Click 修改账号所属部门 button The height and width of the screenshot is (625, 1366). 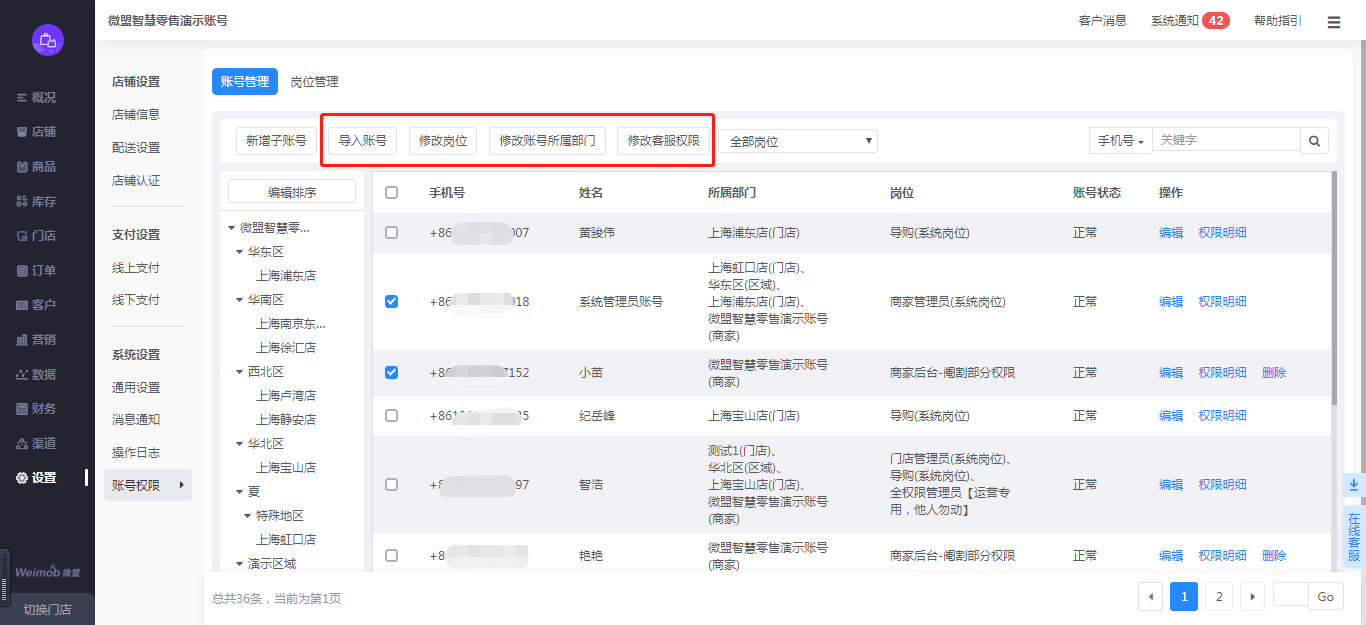[x=547, y=141]
